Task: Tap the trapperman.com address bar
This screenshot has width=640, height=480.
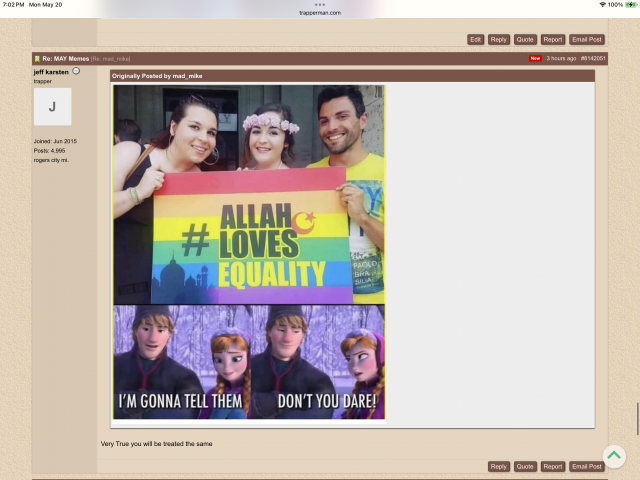Action: [320, 13]
